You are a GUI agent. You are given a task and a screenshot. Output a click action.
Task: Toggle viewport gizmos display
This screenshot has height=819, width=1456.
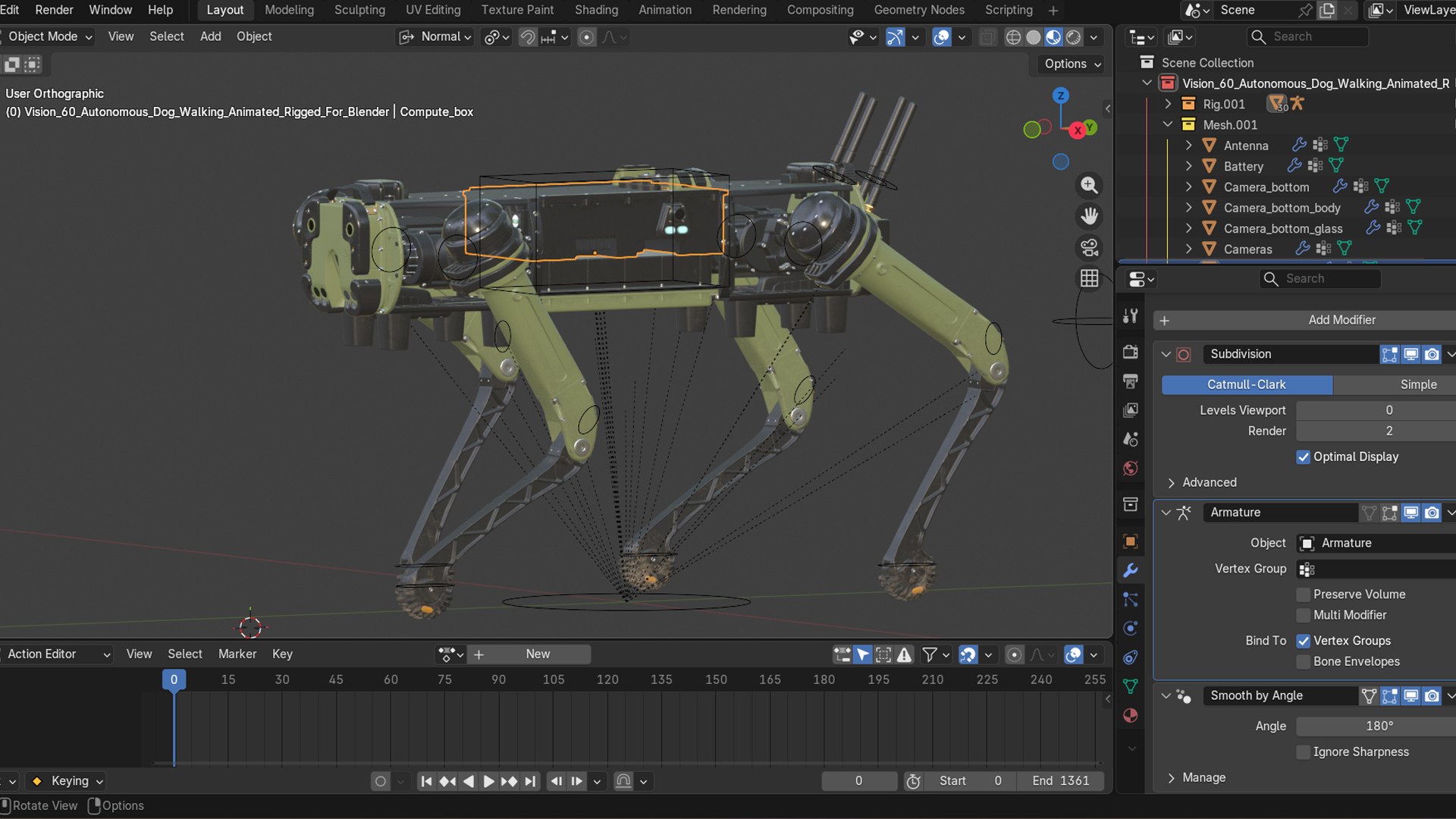tap(895, 37)
